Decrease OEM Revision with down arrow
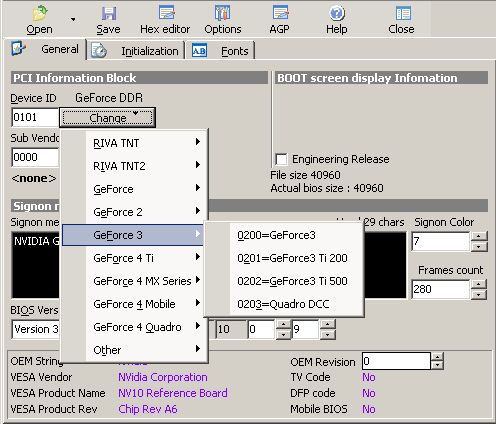Viewport: 496px width, 424px height. 437,365
